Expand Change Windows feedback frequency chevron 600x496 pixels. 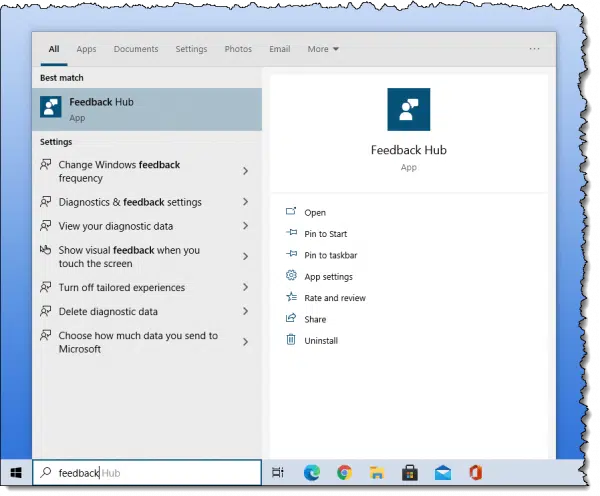pos(246,171)
